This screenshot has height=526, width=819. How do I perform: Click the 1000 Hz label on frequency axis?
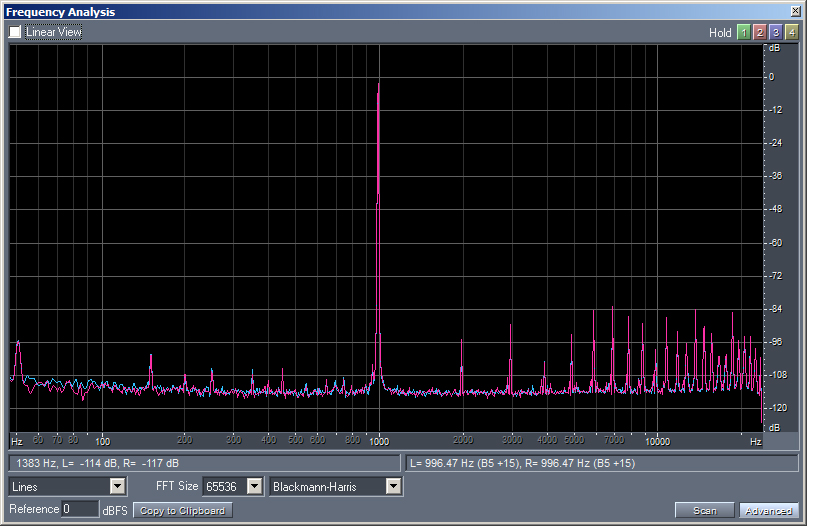tap(379, 442)
